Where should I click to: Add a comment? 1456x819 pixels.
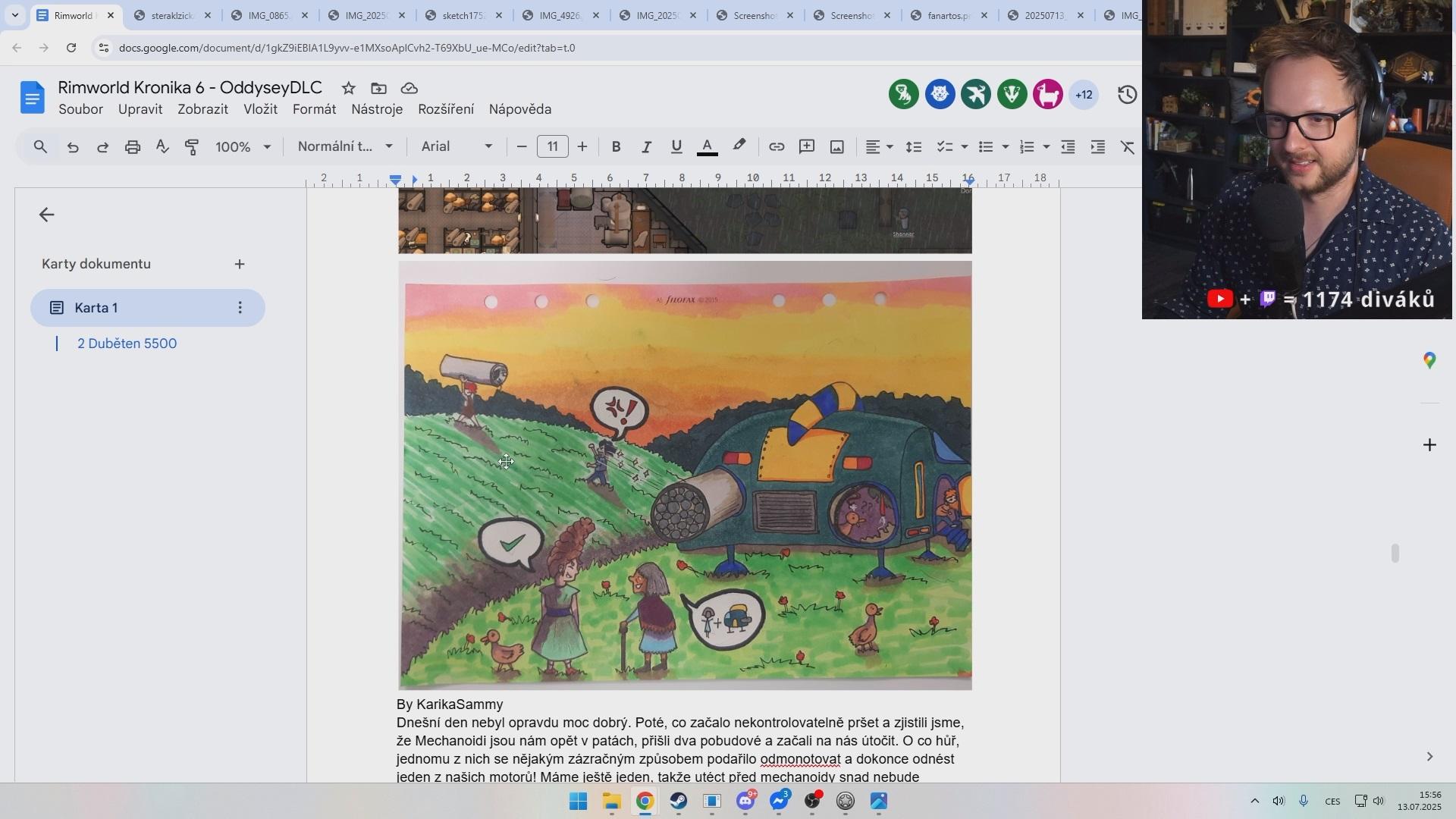tap(807, 147)
